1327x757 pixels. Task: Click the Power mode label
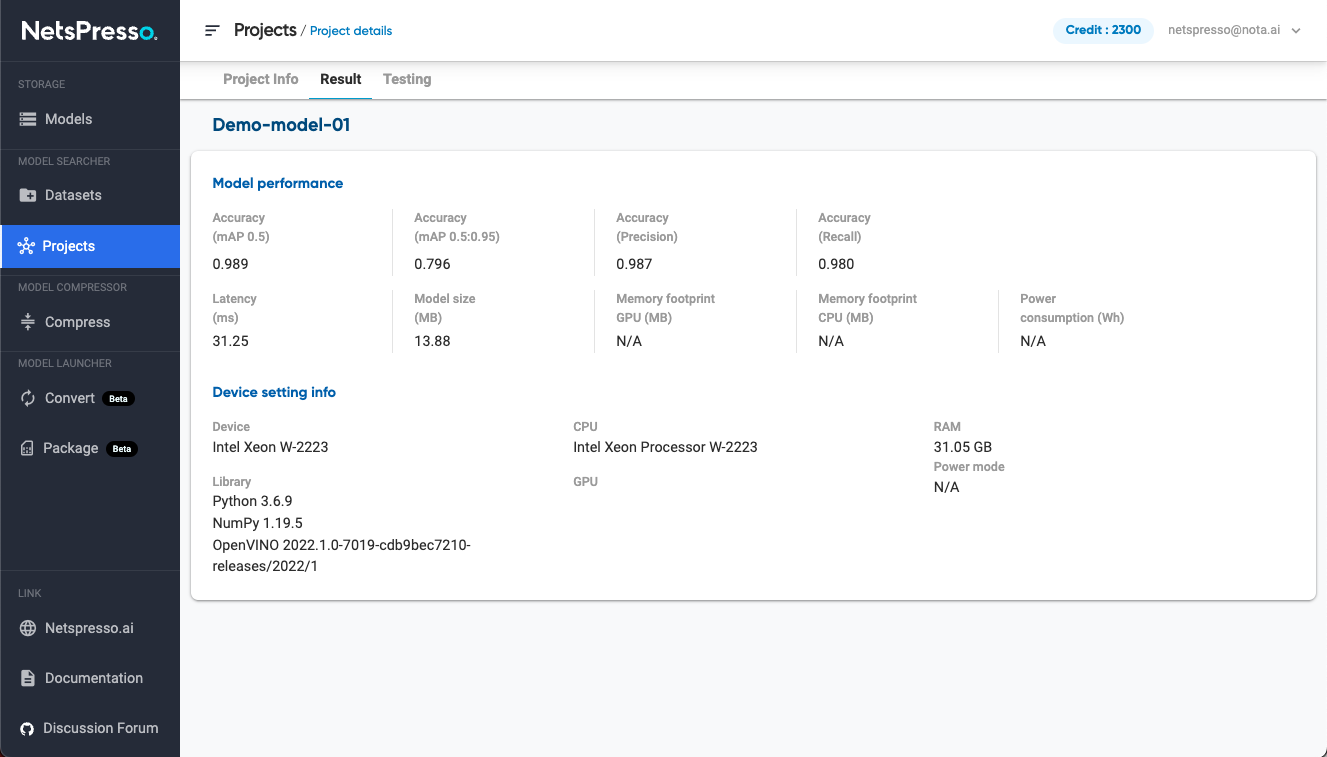(x=969, y=467)
